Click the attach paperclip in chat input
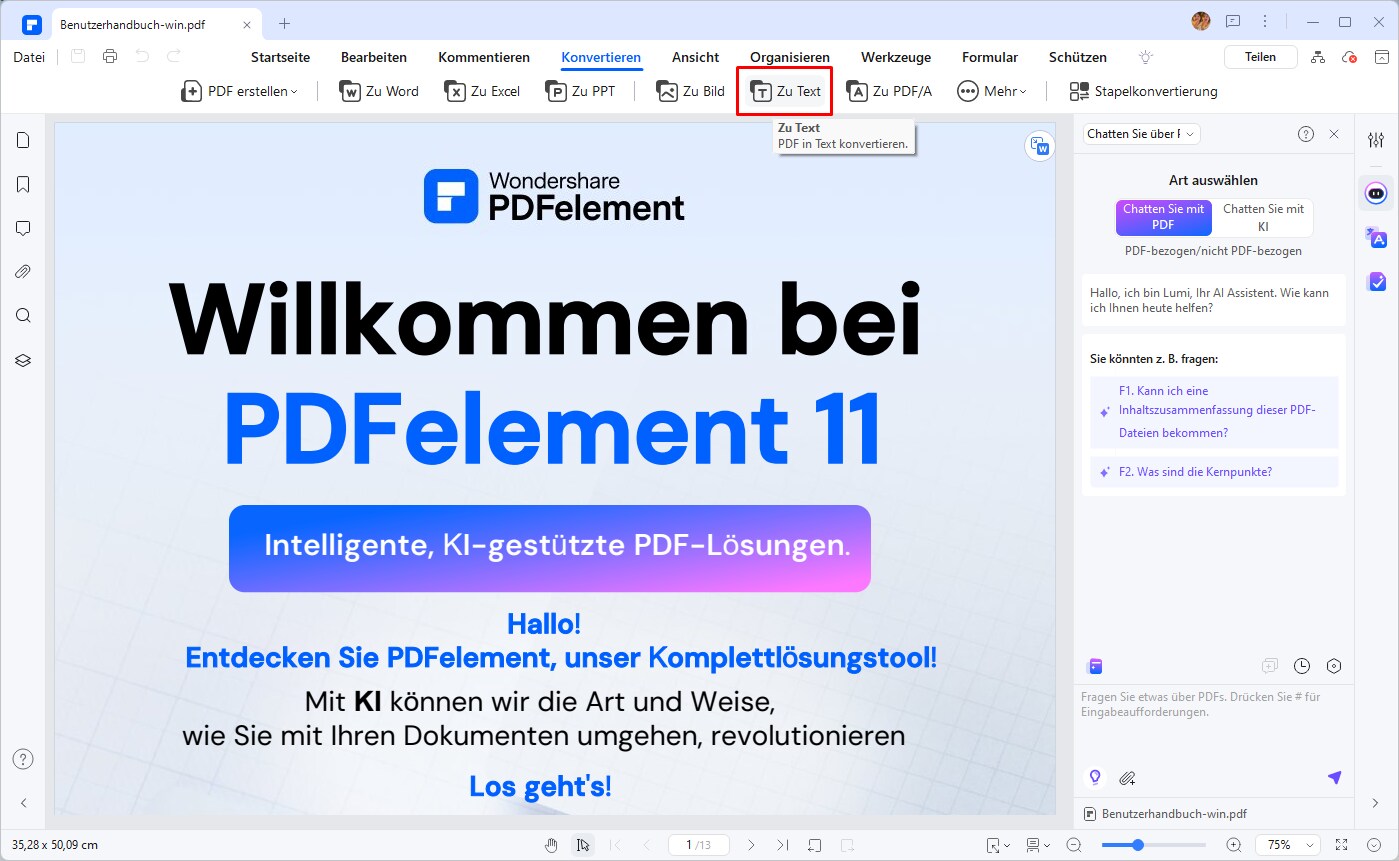The width and height of the screenshot is (1399, 861). 1127,777
